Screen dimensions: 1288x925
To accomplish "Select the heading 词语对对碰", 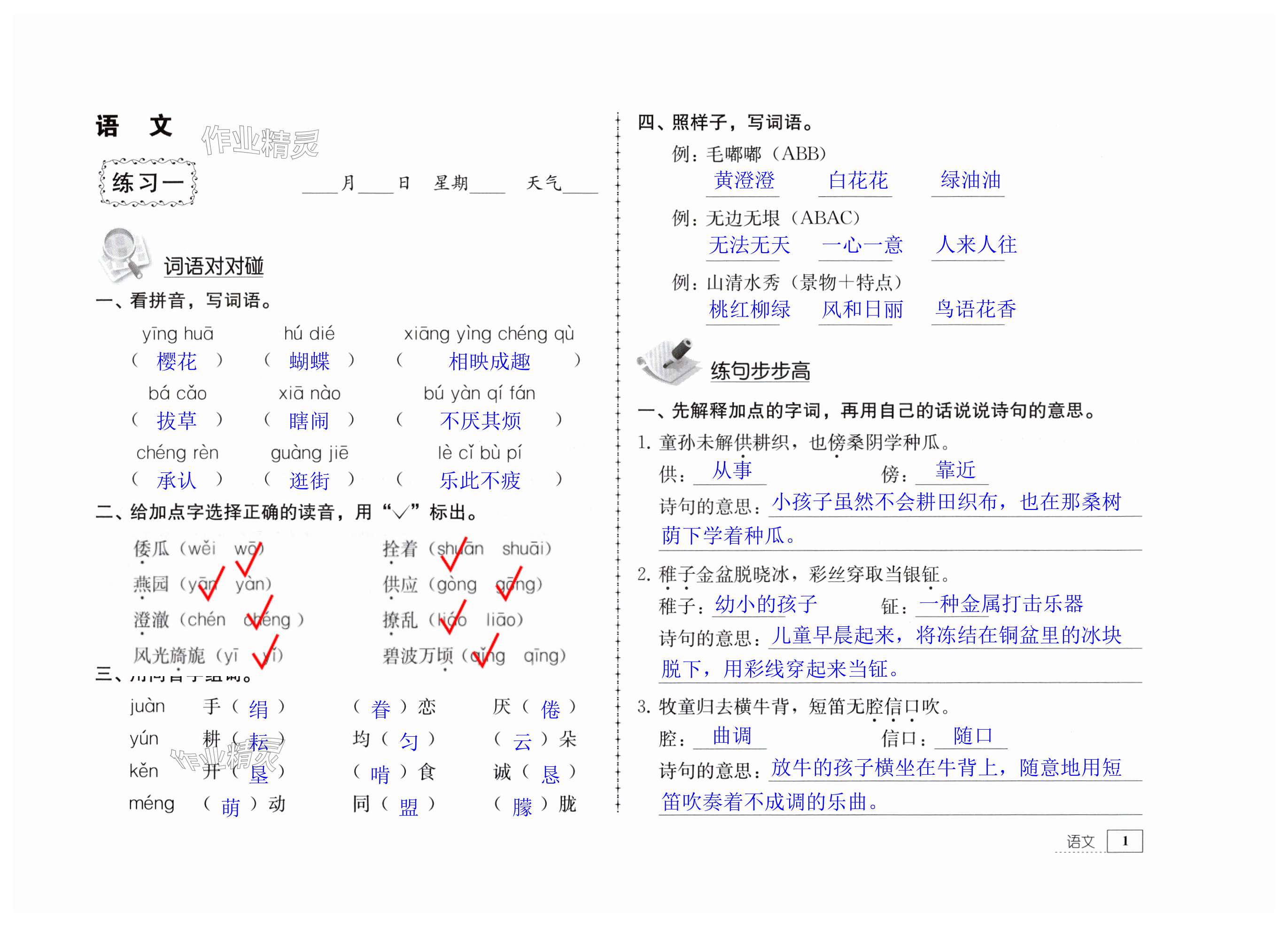I will (214, 266).
